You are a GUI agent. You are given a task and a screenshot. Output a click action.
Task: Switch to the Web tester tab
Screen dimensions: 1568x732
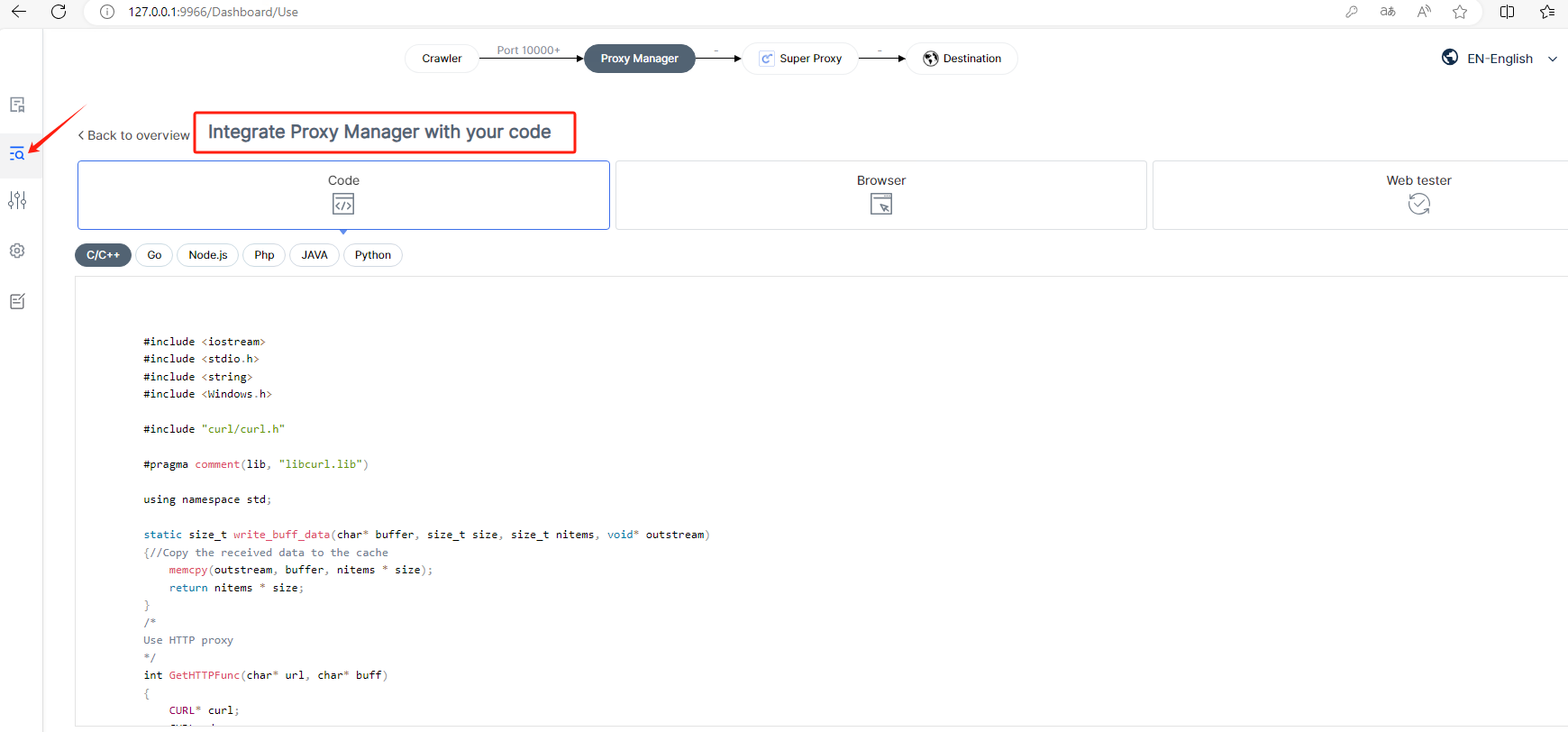(1418, 195)
